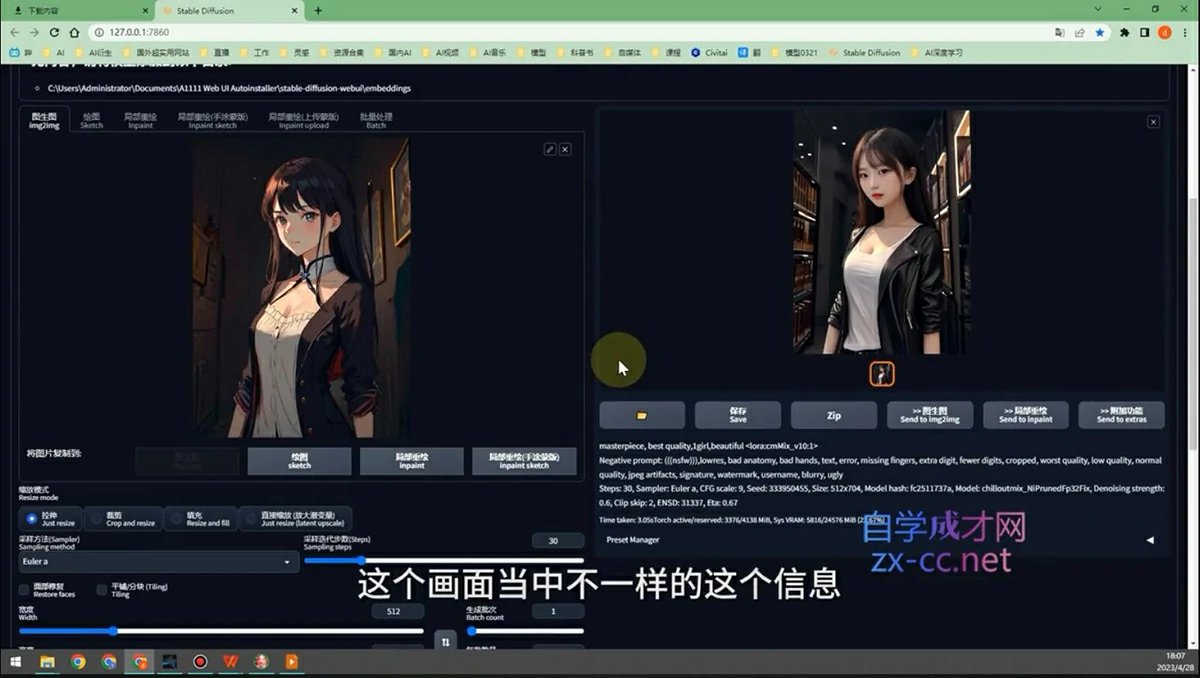Viewport: 1200px width, 678px height.
Task: Go back in the browser
Action: (15, 32)
